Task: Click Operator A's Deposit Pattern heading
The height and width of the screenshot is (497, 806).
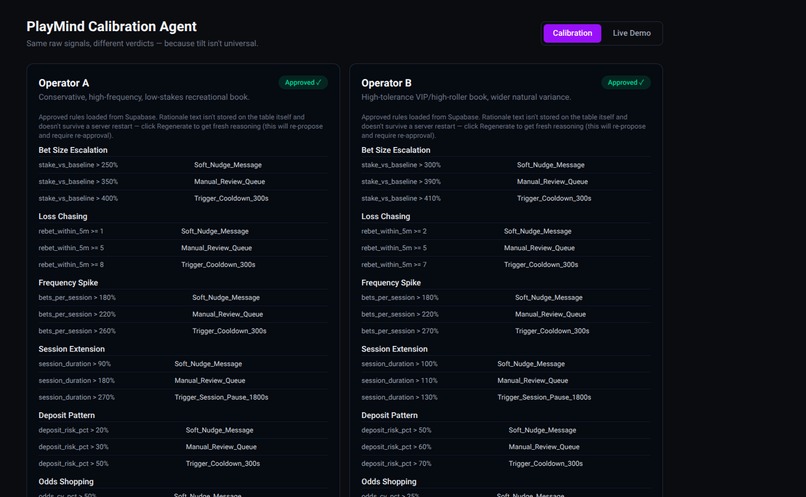Action: click(x=66, y=415)
